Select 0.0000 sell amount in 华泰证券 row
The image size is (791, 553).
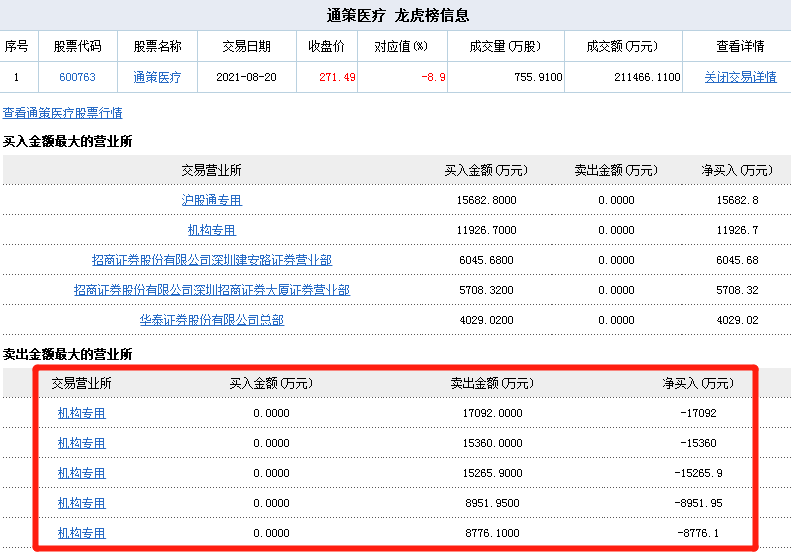[616, 320]
